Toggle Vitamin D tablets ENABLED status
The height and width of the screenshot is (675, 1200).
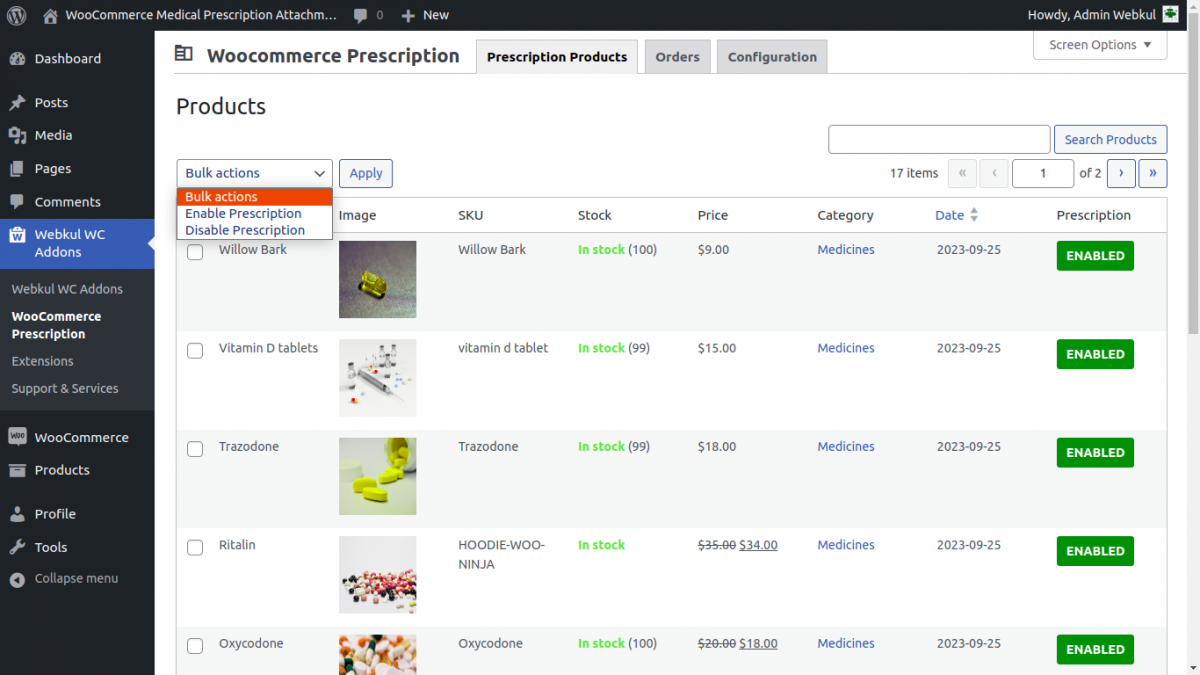1095,354
